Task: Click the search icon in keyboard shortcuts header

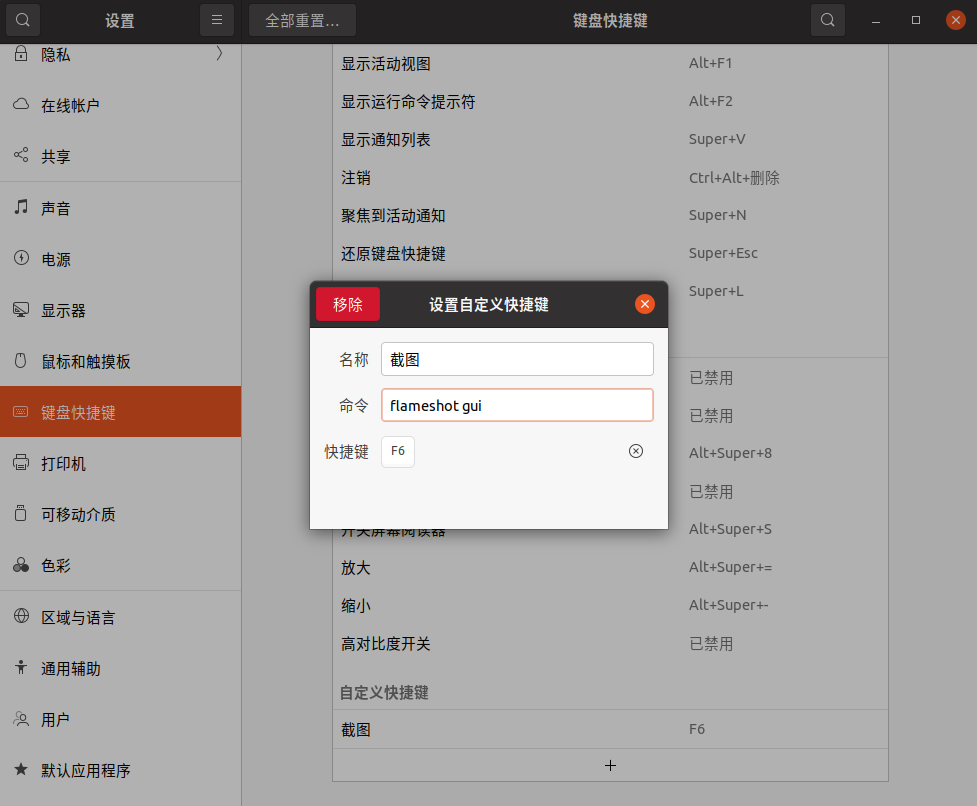Action: (826, 20)
